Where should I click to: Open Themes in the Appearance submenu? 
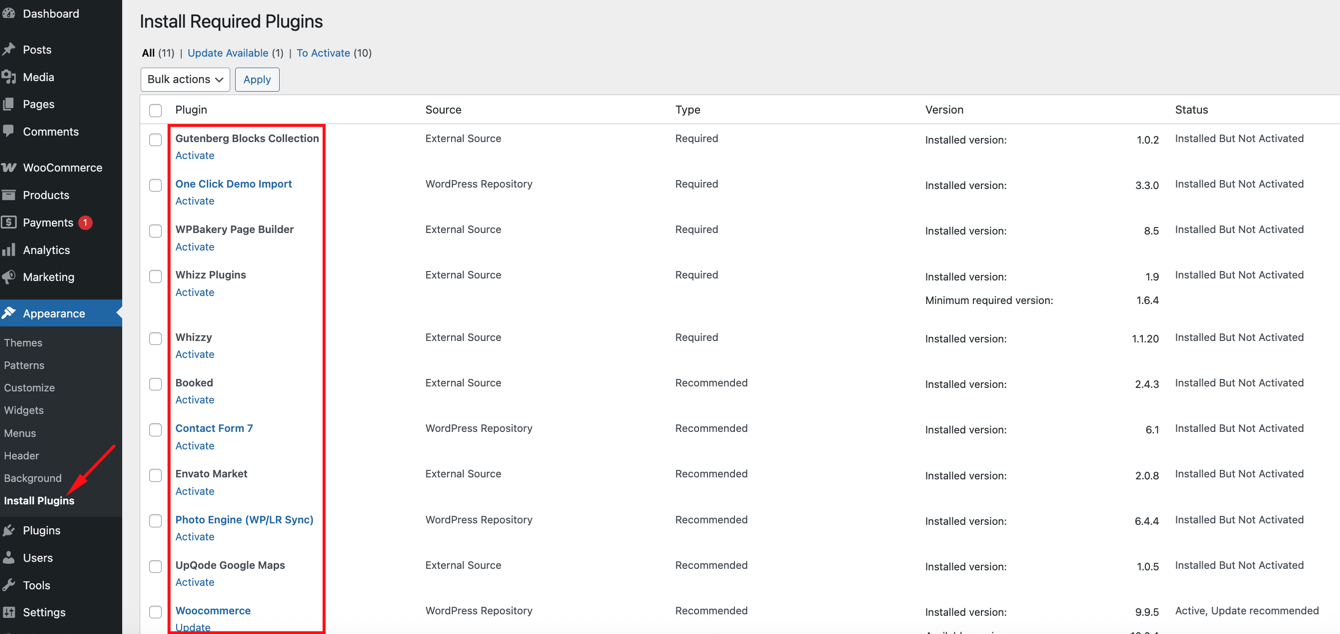(23, 343)
